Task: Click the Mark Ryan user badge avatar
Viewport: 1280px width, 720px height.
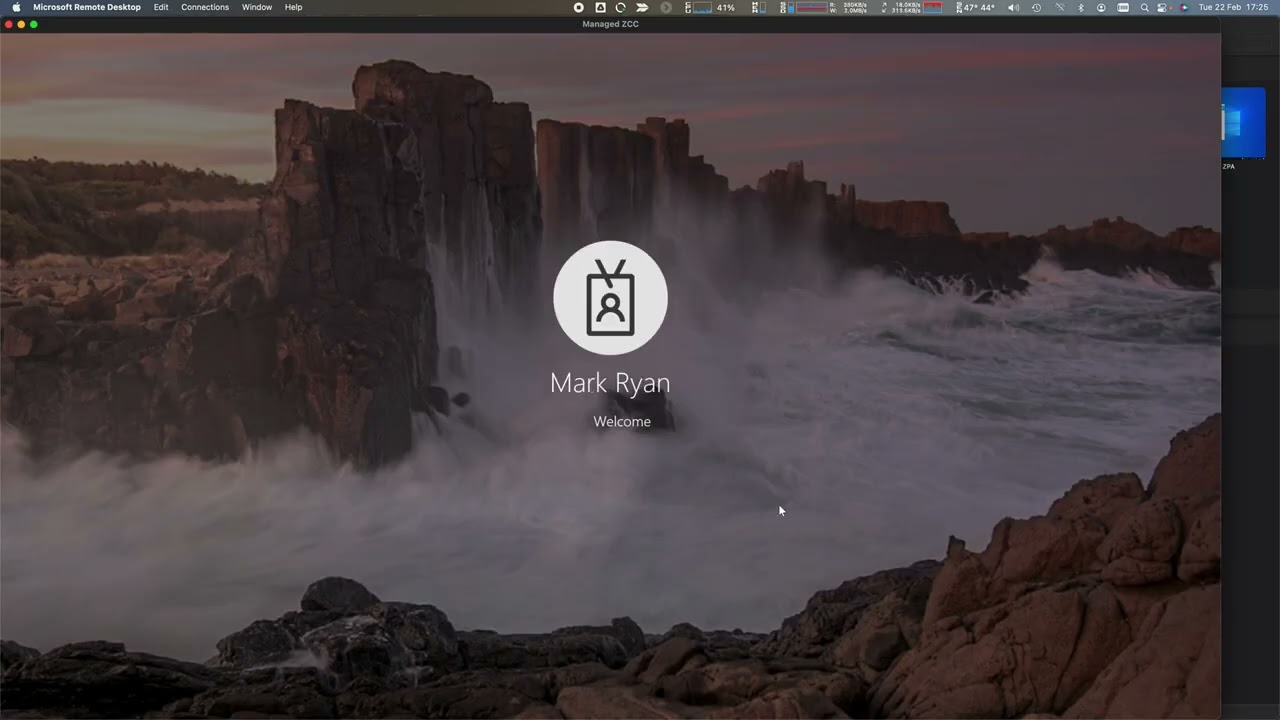Action: pyautogui.click(x=610, y=298)
